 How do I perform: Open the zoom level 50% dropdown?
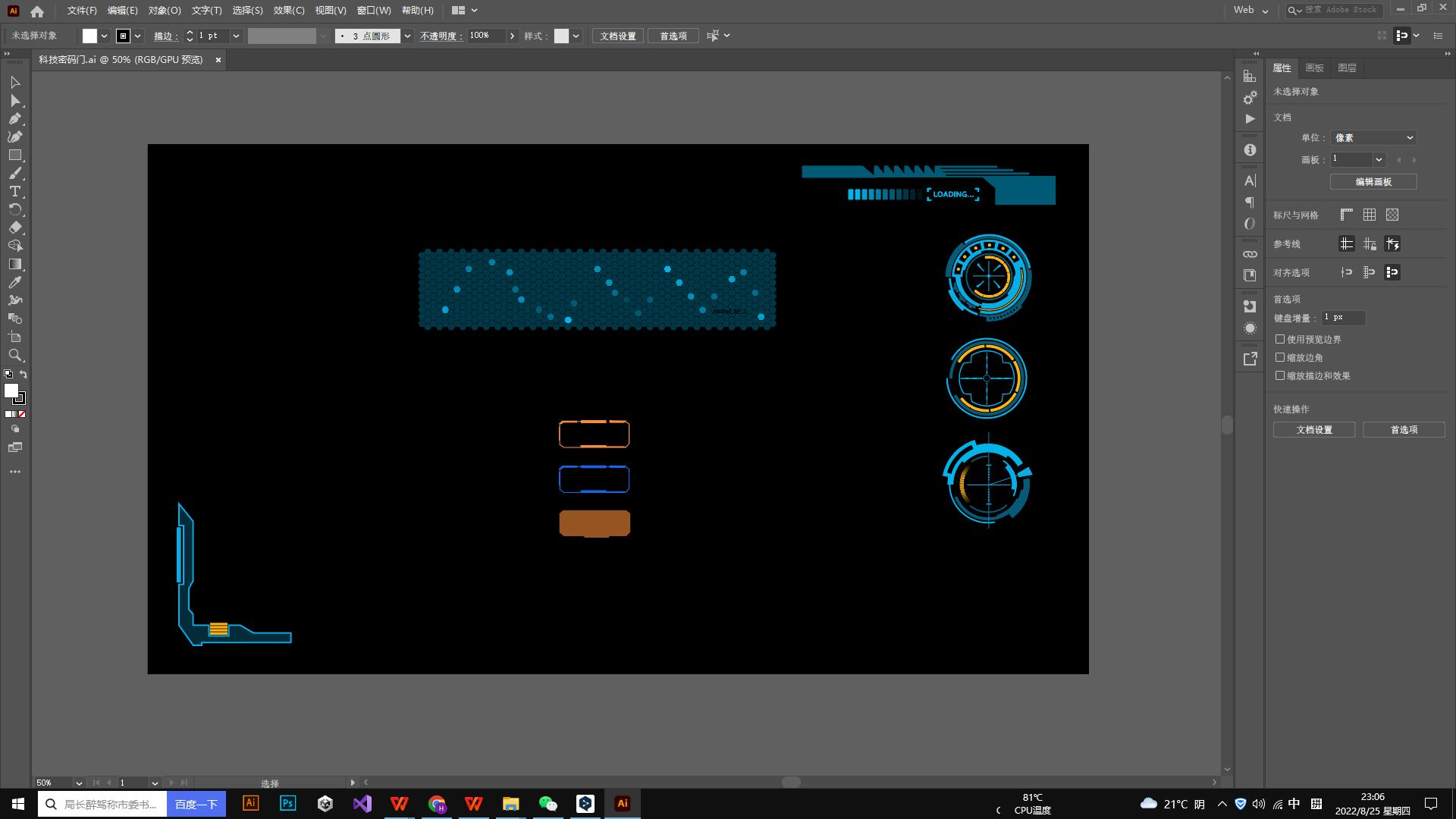pos(78,783)
